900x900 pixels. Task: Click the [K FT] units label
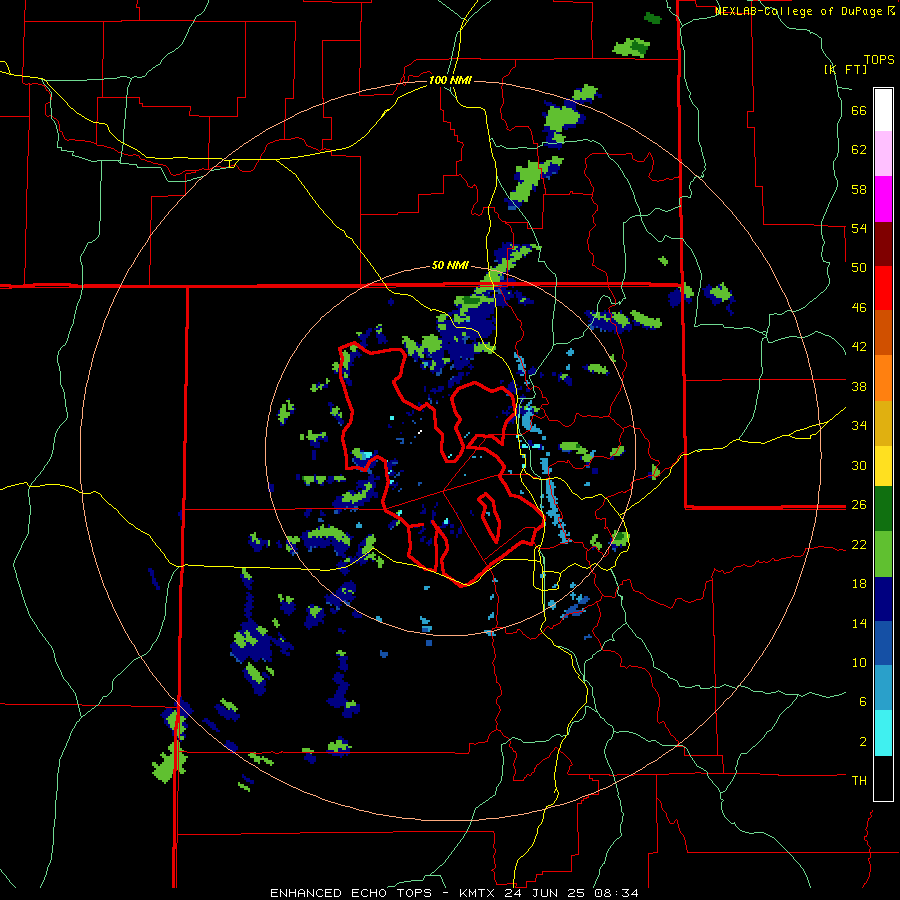(845, 69)
